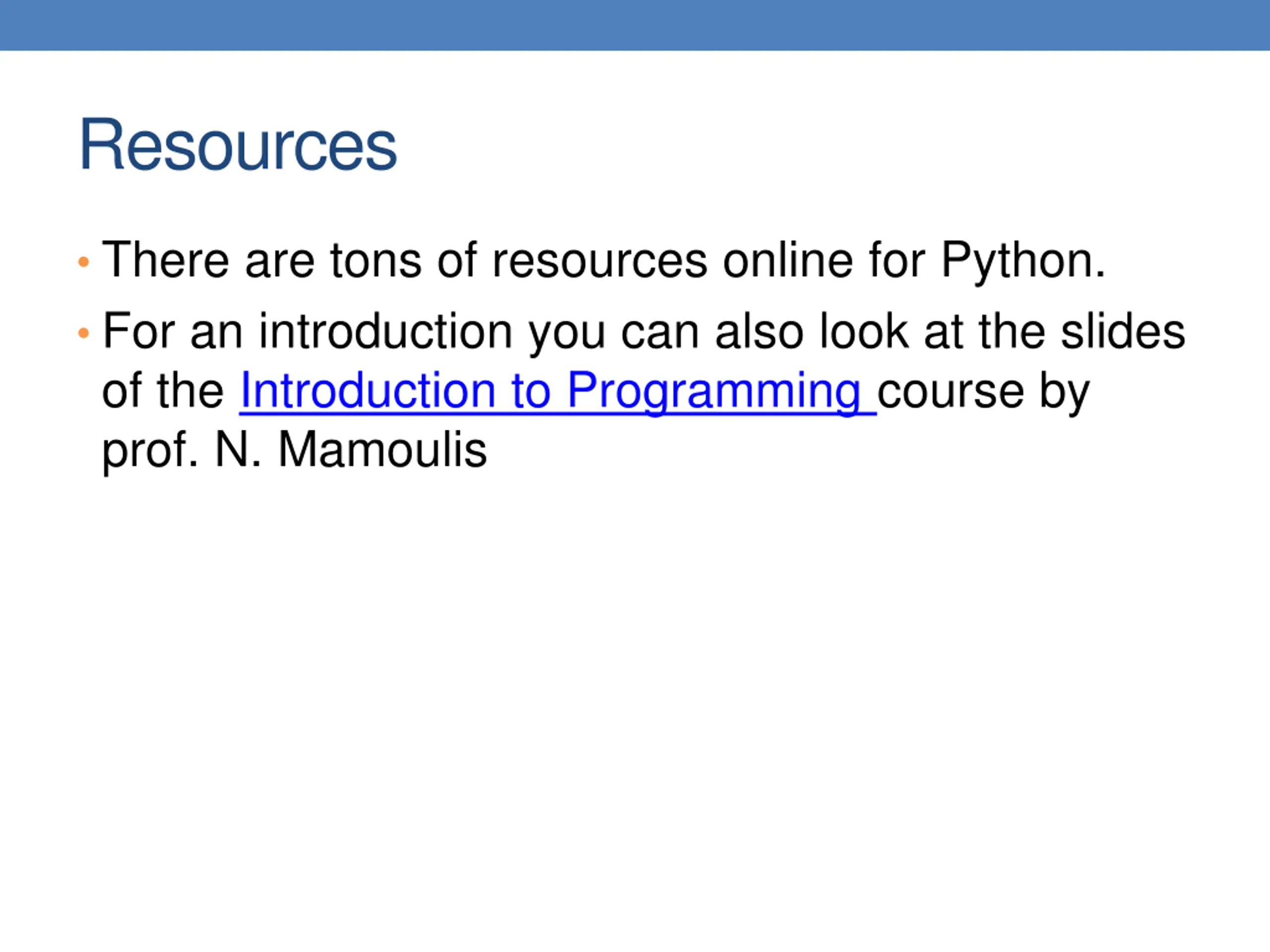Click the word 'Introduction' in the blue hyperlink
The image size is (1270, 952).
(x=368, y=391)
